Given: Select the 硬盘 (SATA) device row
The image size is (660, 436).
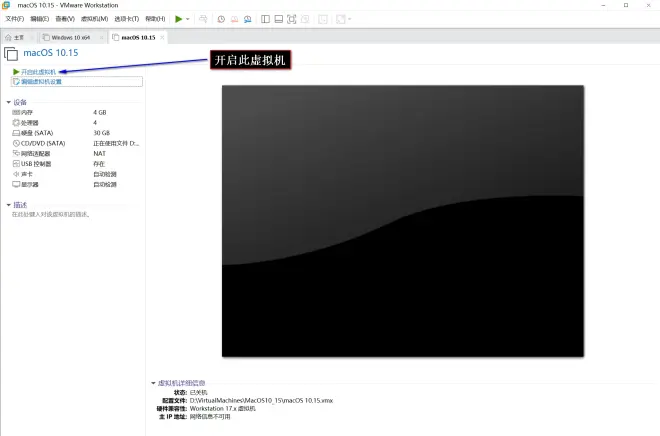Looking at the screenshot, I should click(76, 133).
